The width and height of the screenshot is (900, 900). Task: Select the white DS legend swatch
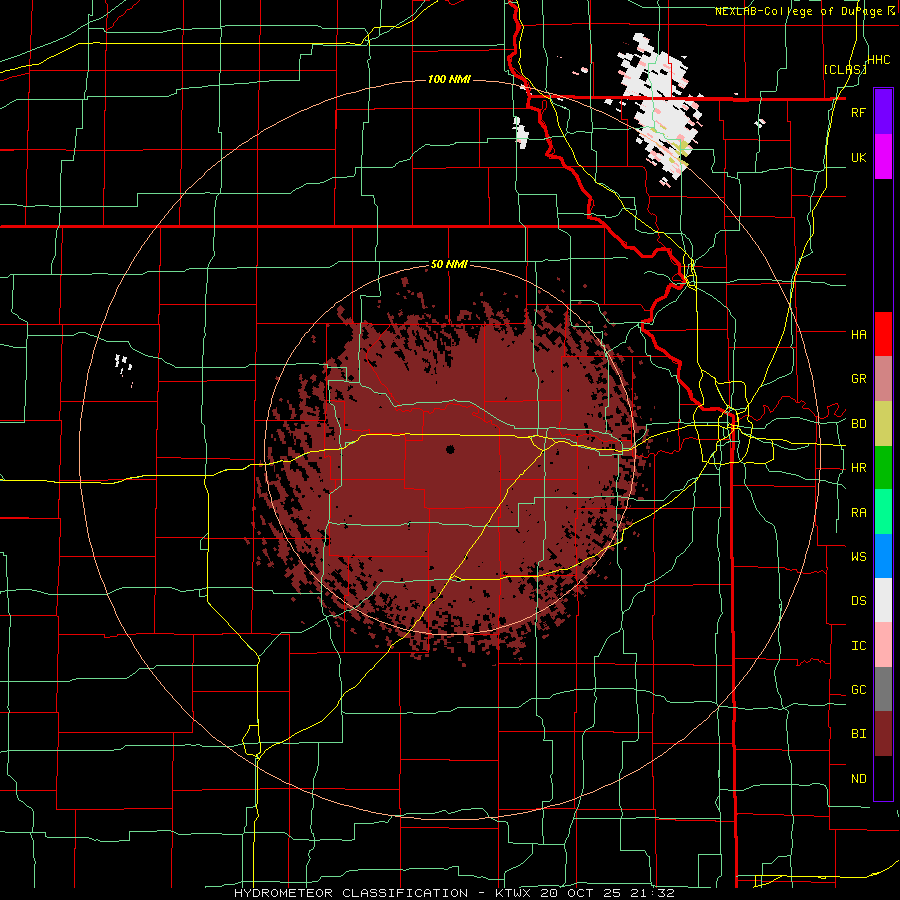883,600
